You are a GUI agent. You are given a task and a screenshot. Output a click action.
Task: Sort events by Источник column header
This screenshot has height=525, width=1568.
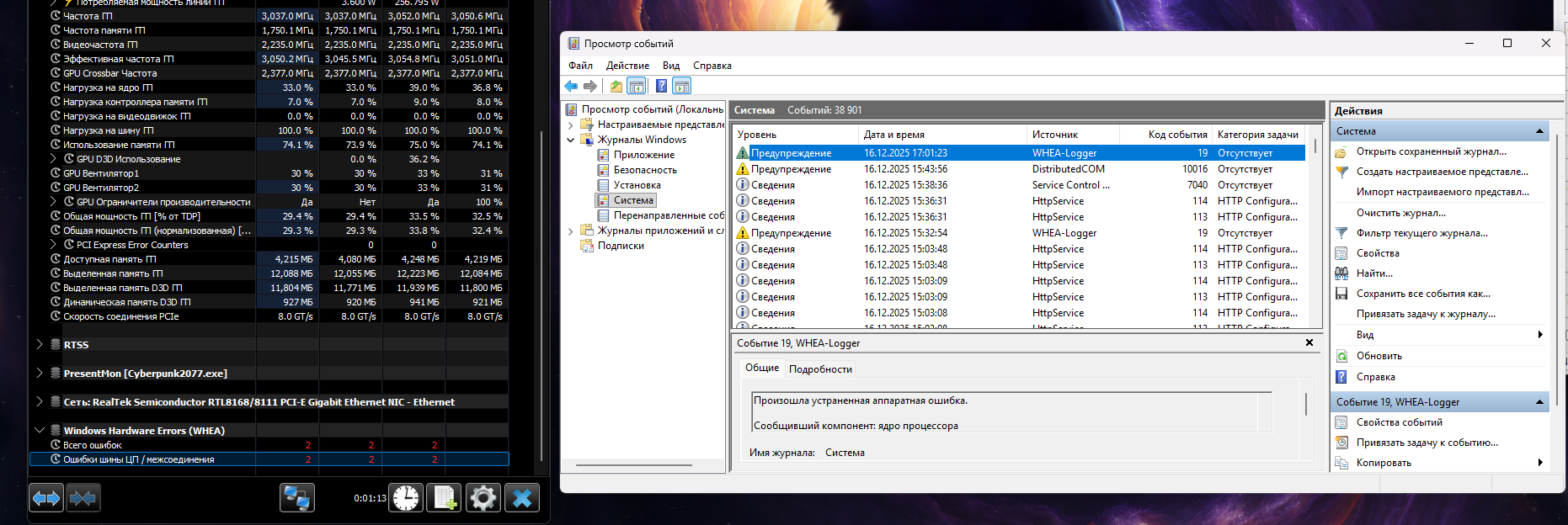pyautogui.click(x=1073, y=135)
